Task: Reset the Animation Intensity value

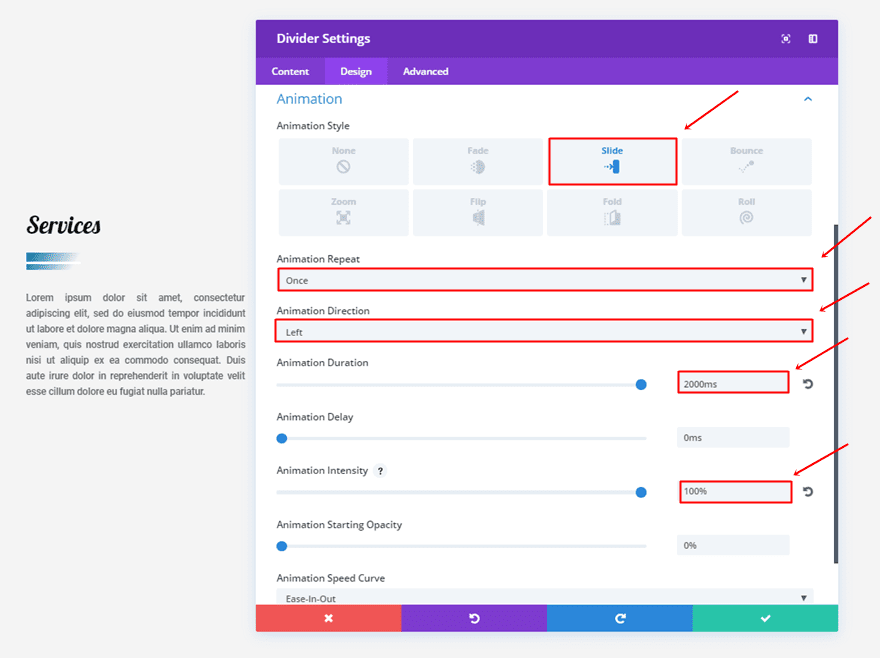Action: 807,492
